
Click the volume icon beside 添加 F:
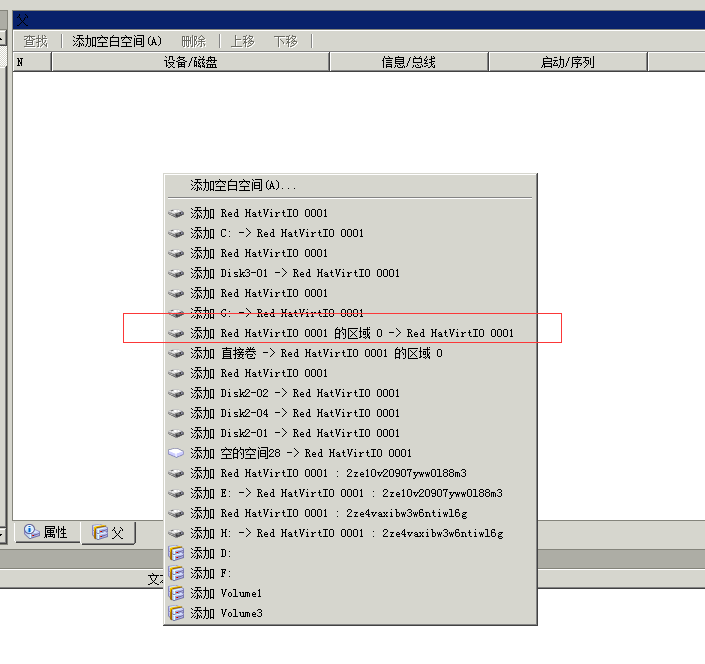177,573
